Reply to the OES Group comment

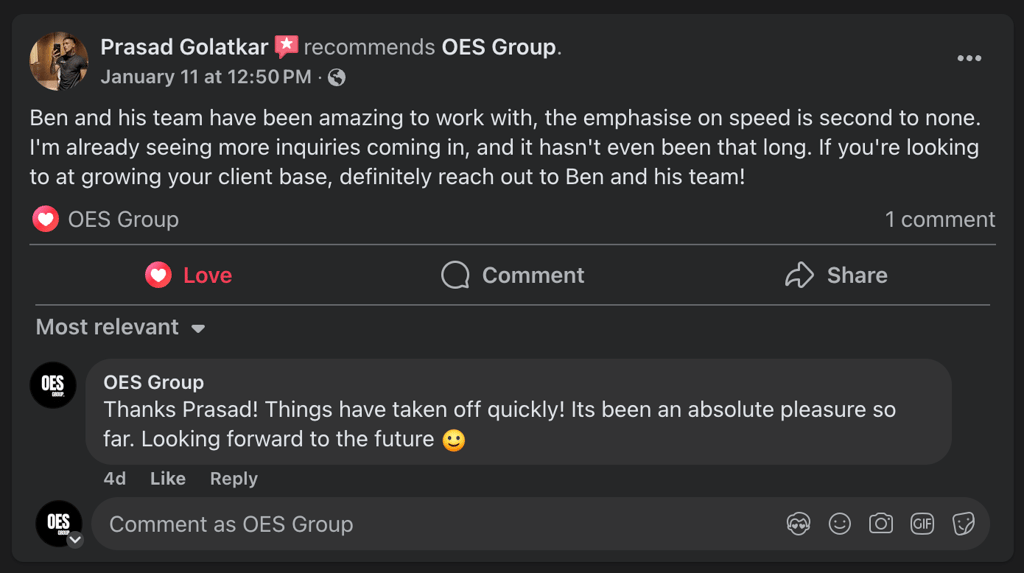233,479
